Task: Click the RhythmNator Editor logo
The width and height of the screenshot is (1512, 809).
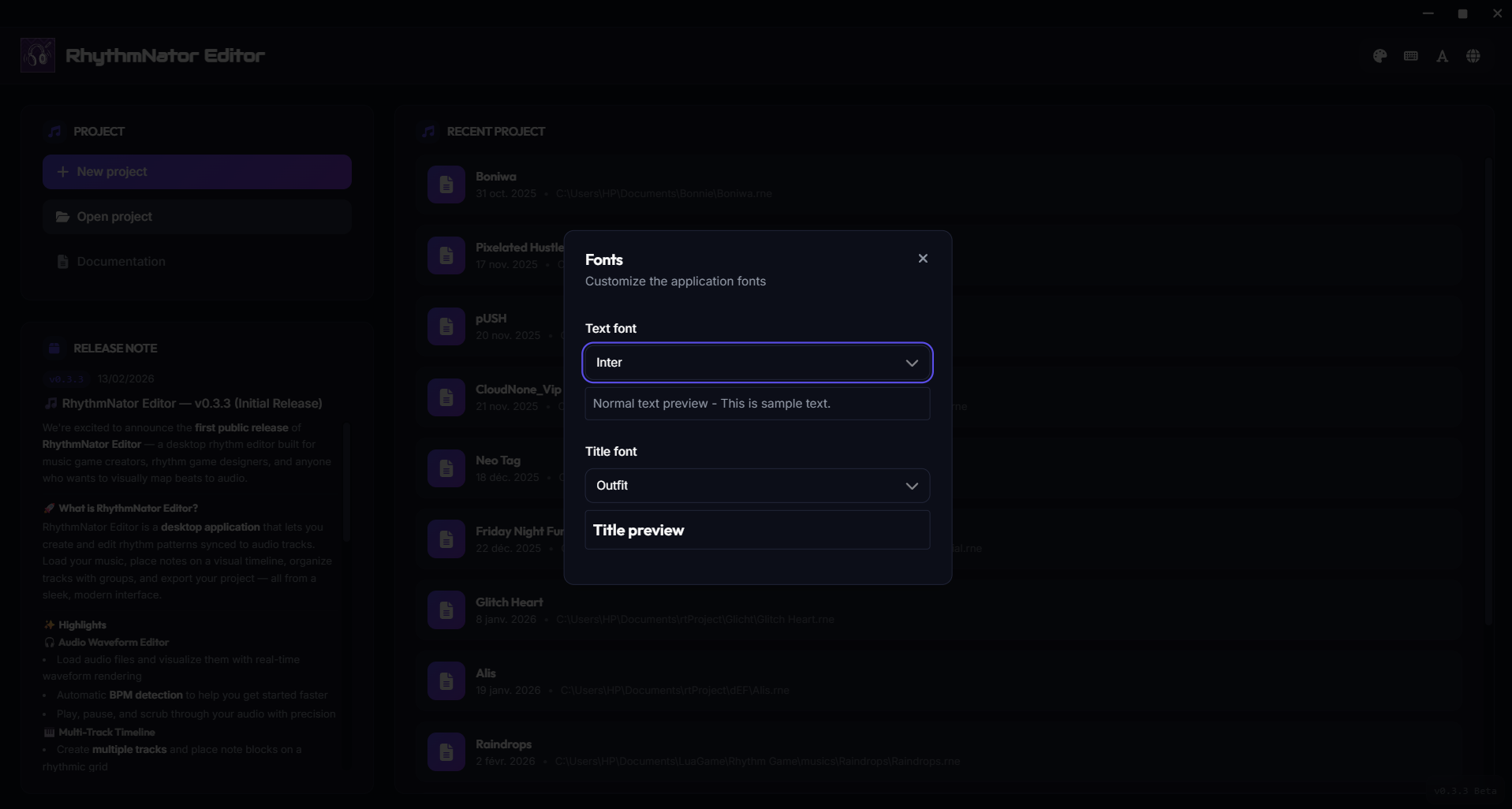Action: coord(37,54)
